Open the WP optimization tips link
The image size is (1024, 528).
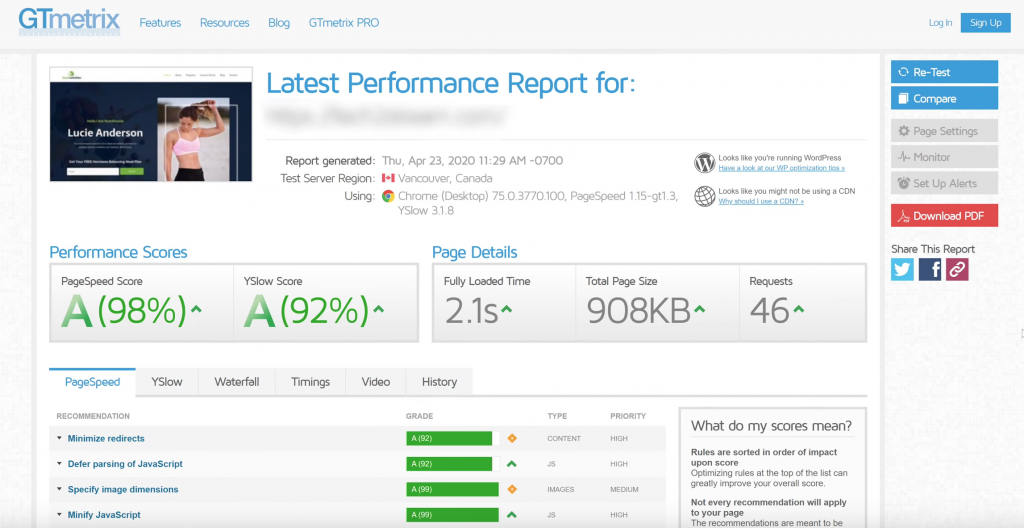click(x=767, y=168)
